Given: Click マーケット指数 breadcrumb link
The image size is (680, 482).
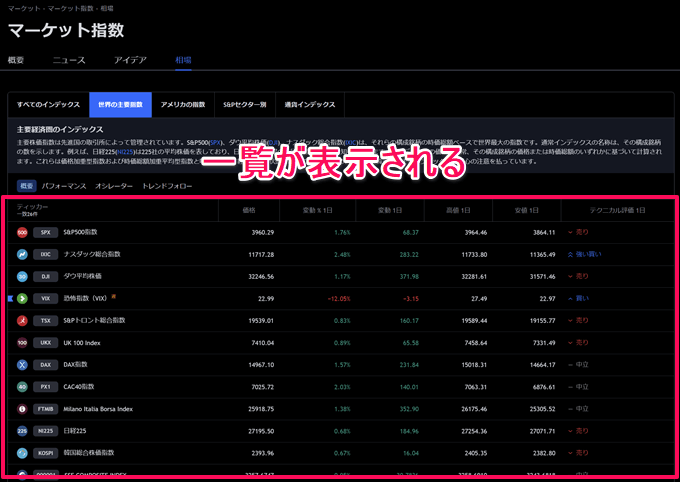Looking at the screenshot, I should point(71,9).
